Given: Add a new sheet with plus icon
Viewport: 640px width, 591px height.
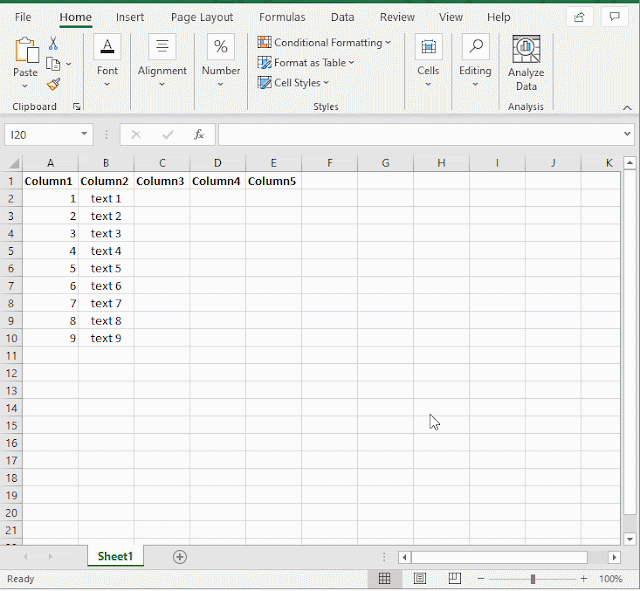Looking at the screenshot, I should coord(180,557).
